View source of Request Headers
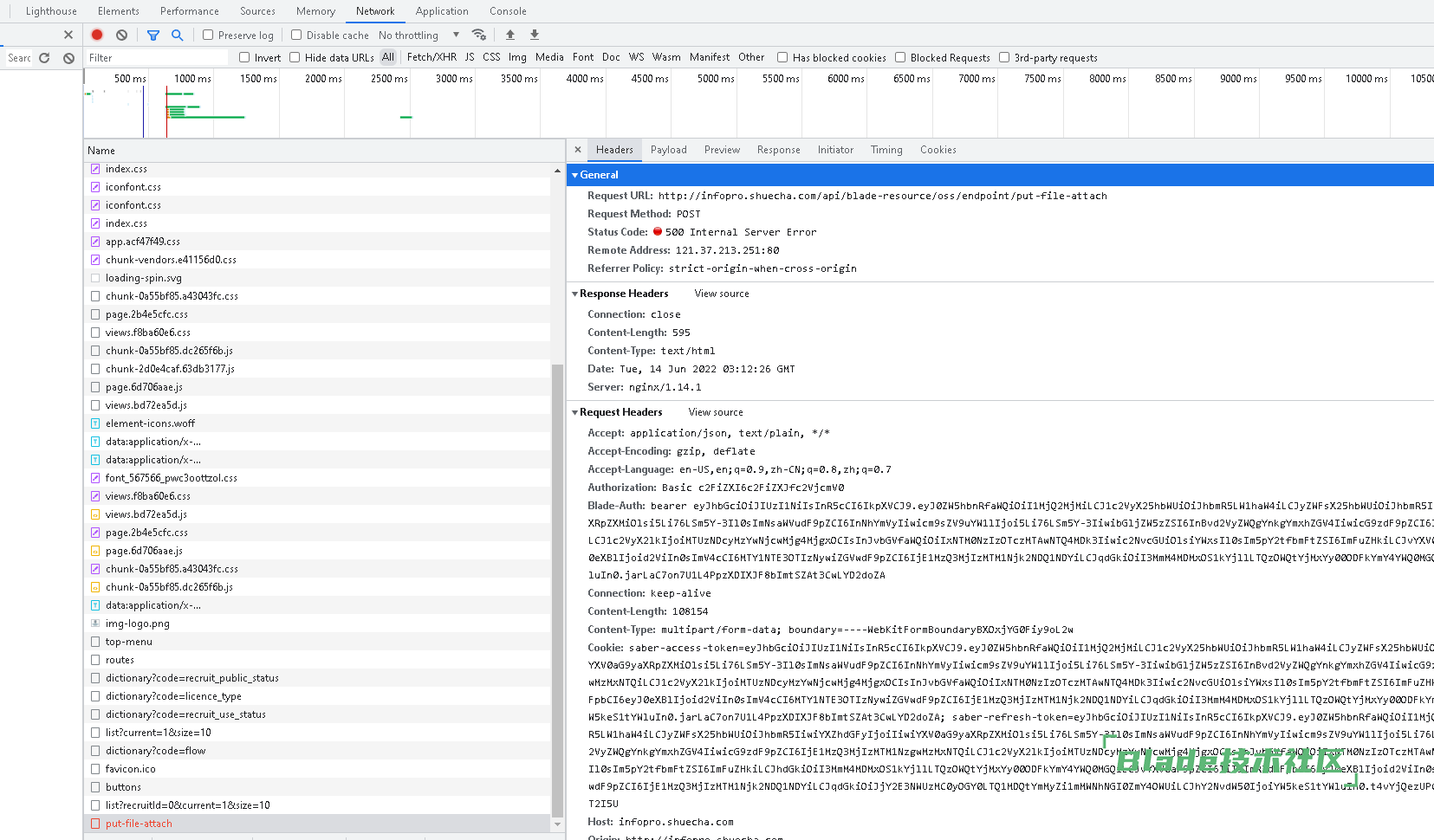 (x=716, y=412)
